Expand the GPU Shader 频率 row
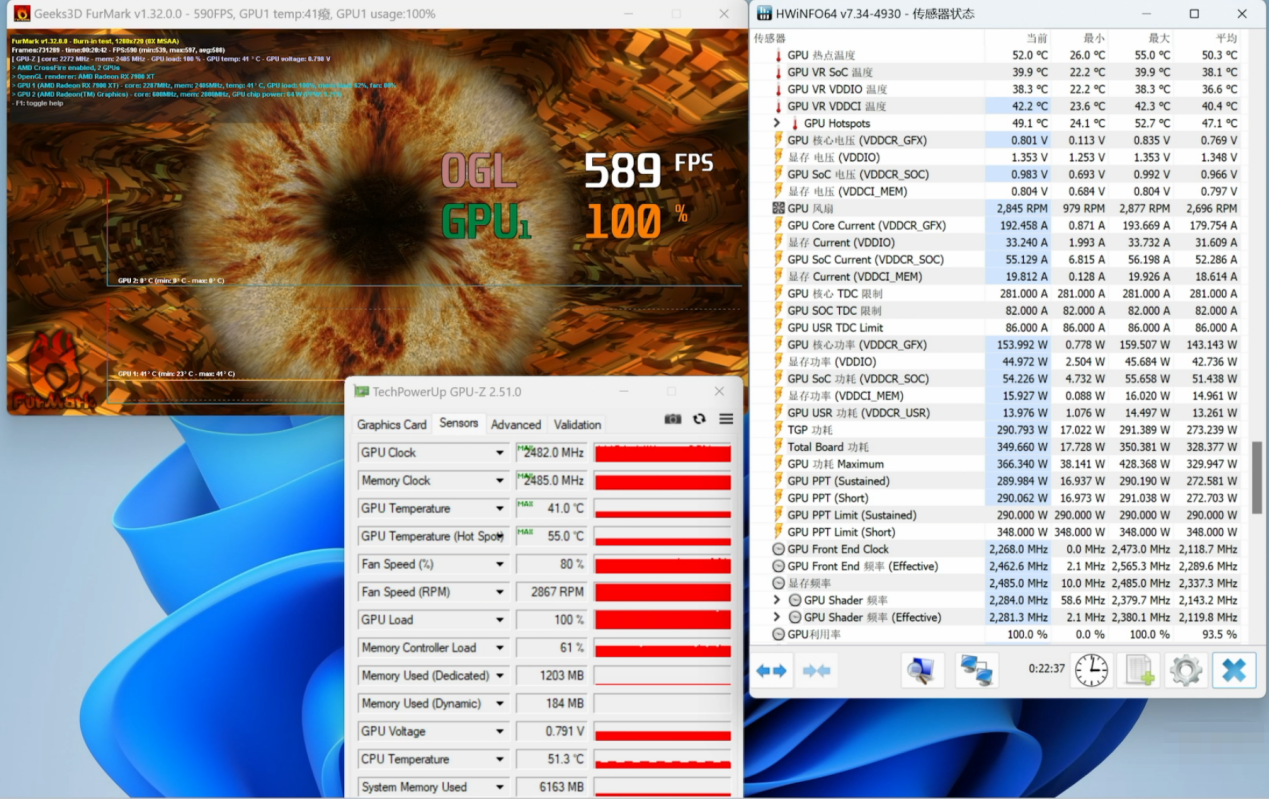The image size is (1269, 799). pos(777,600)
